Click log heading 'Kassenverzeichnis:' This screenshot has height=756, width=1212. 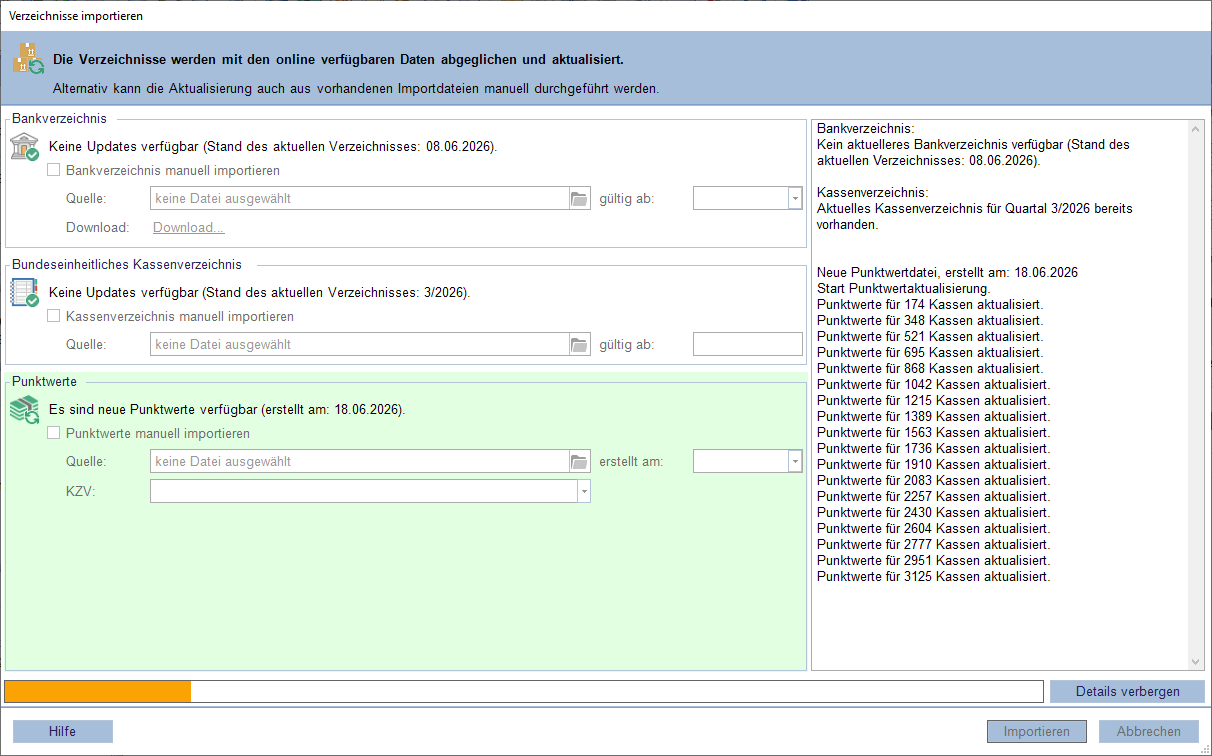tap(873, 192)
